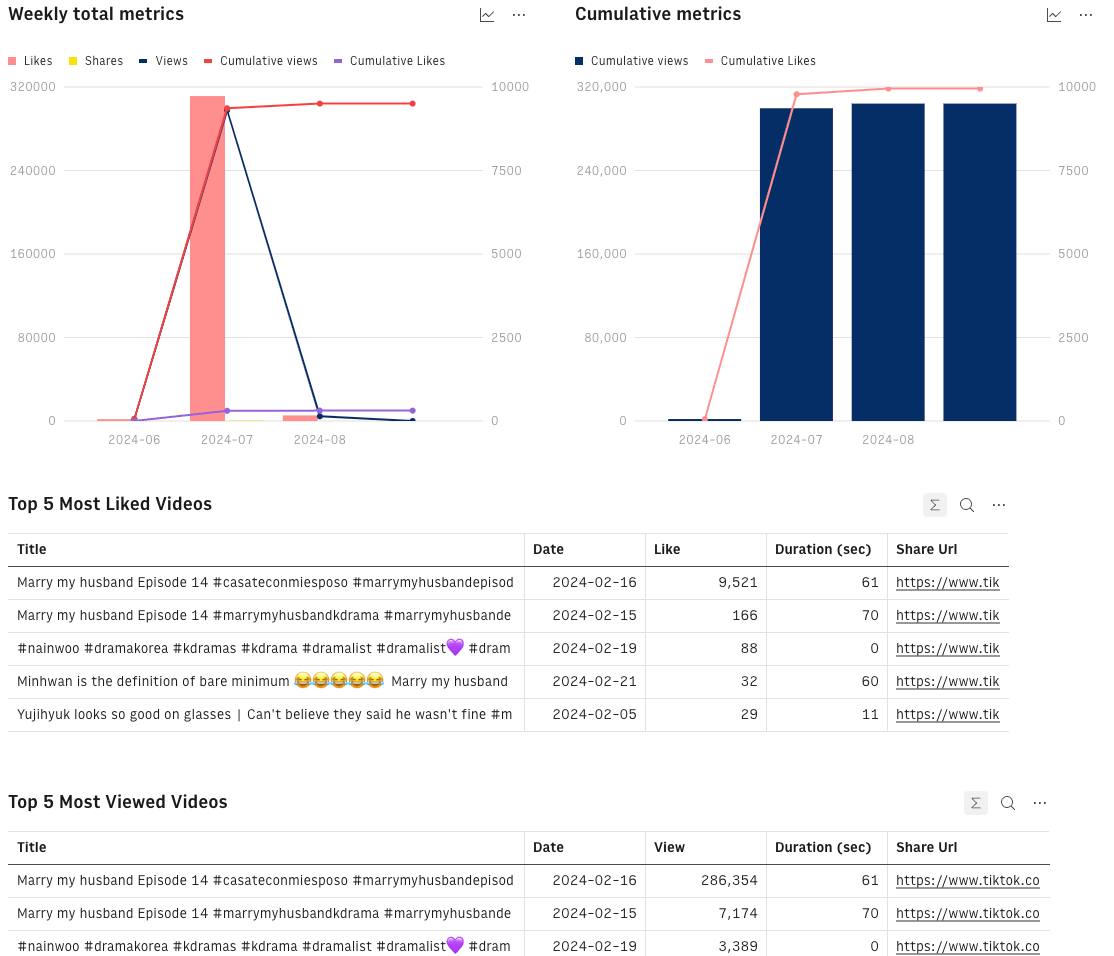This screenshot has width=1114, height=956.
Task: Open share URL of most liked video
Action: (x=948, y=582)
